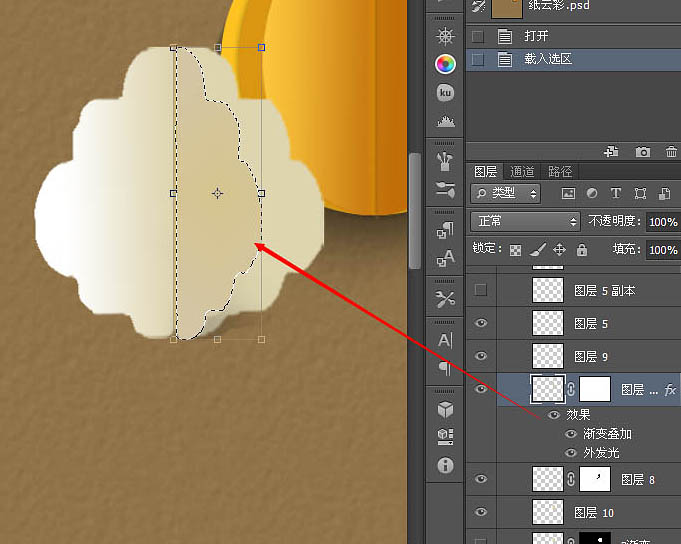This screenshot has height=544, width=681.
Task: Hide layer 图层 5
Action: [x=481, y=323]
